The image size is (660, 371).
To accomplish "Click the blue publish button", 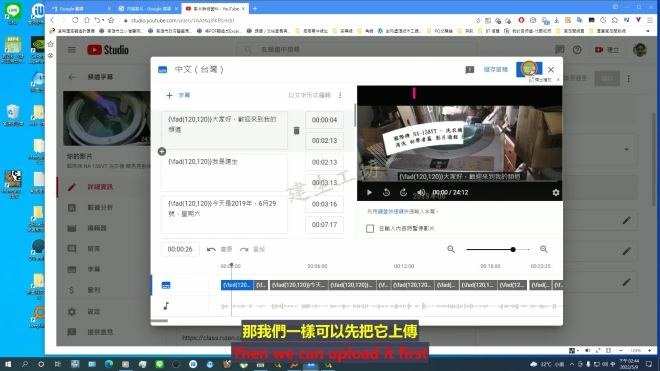I will point(529,69).
